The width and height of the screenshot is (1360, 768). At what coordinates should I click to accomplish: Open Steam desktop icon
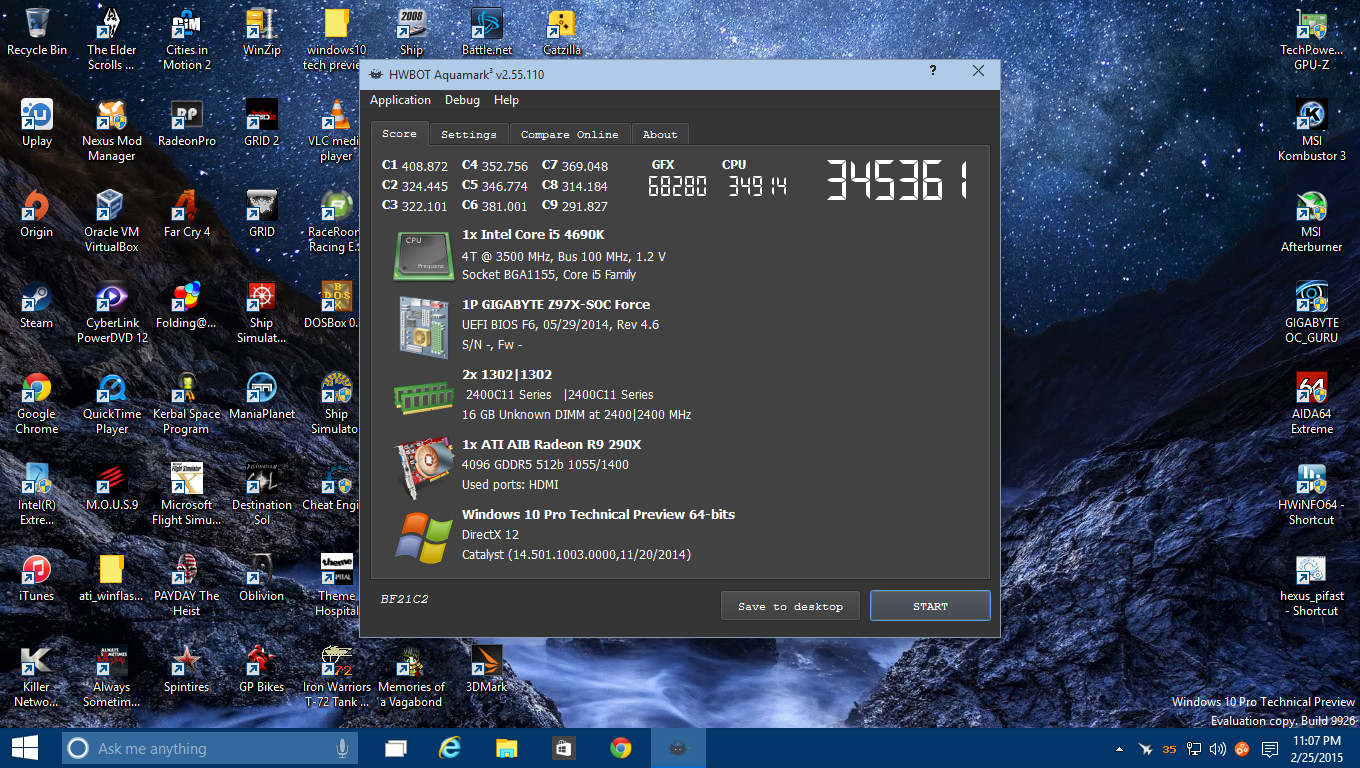(37, 305)
